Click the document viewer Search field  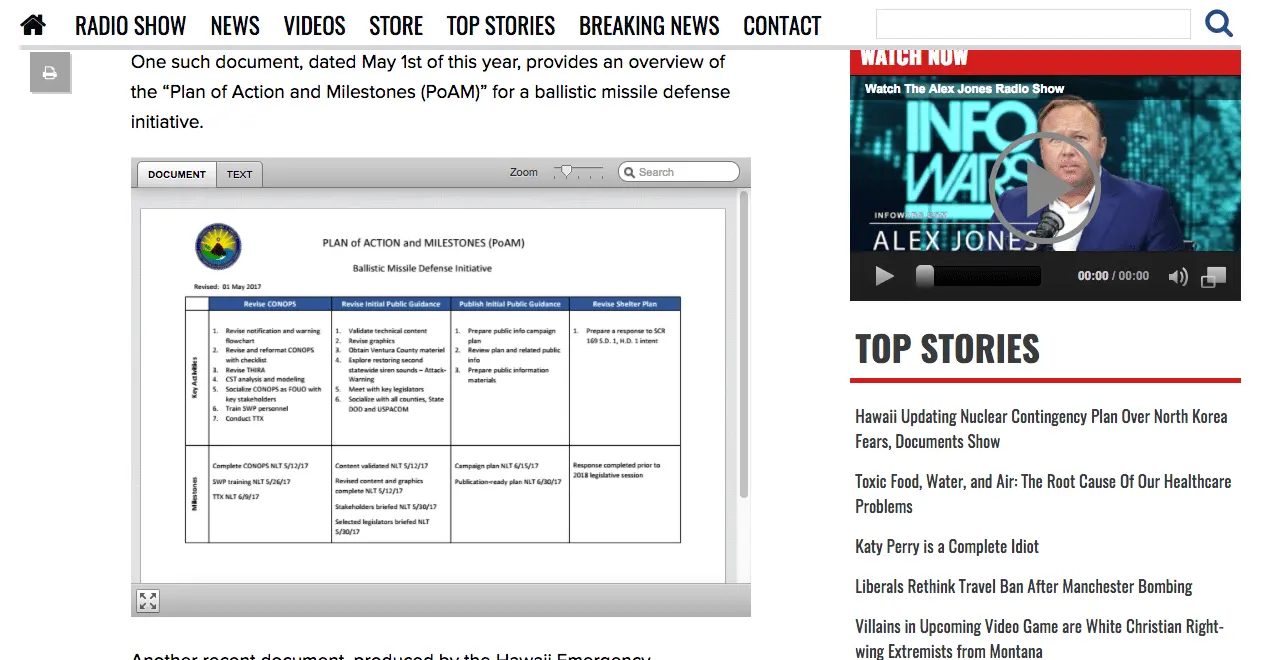[679, 172]
